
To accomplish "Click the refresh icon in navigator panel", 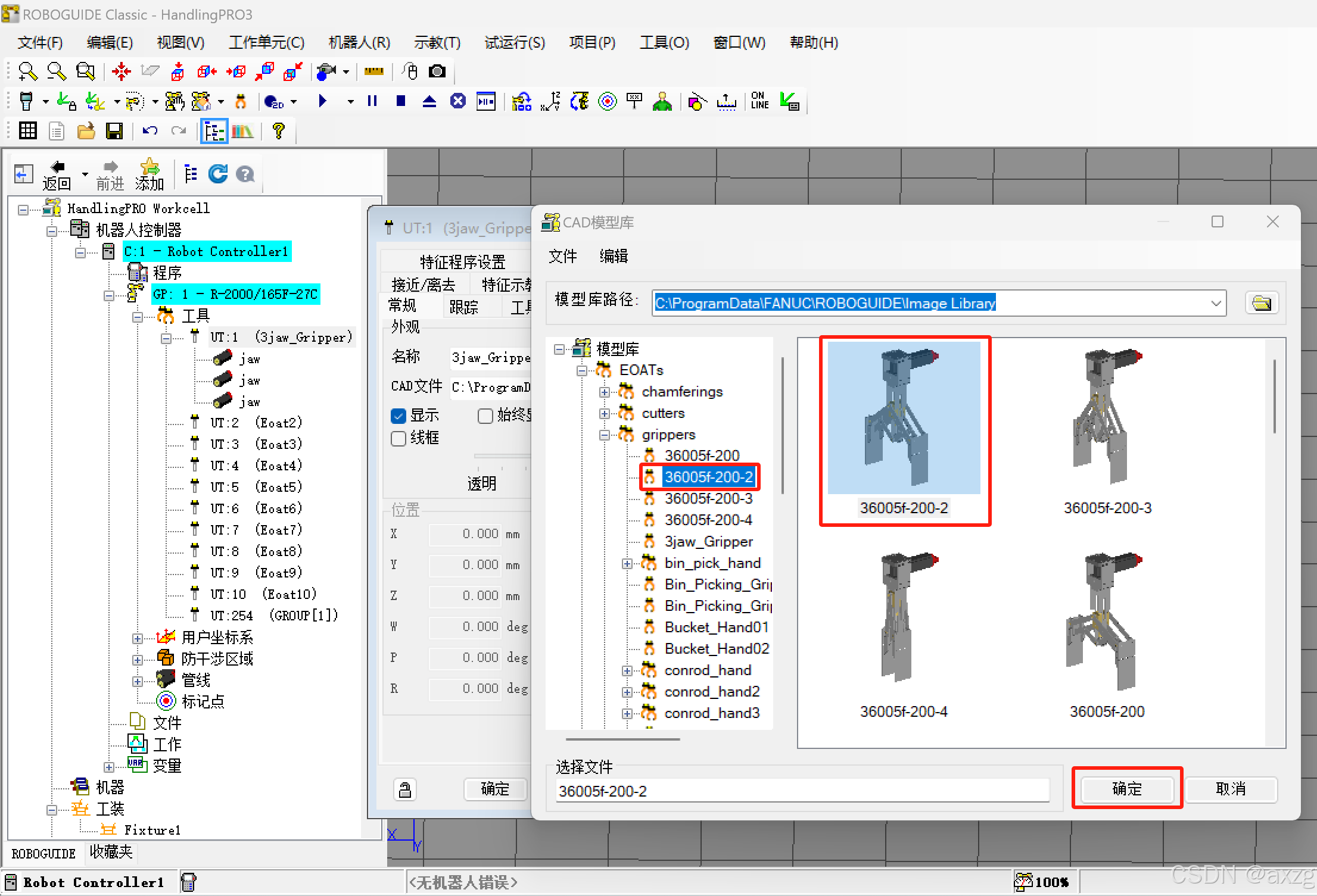I will click(218, 174).
